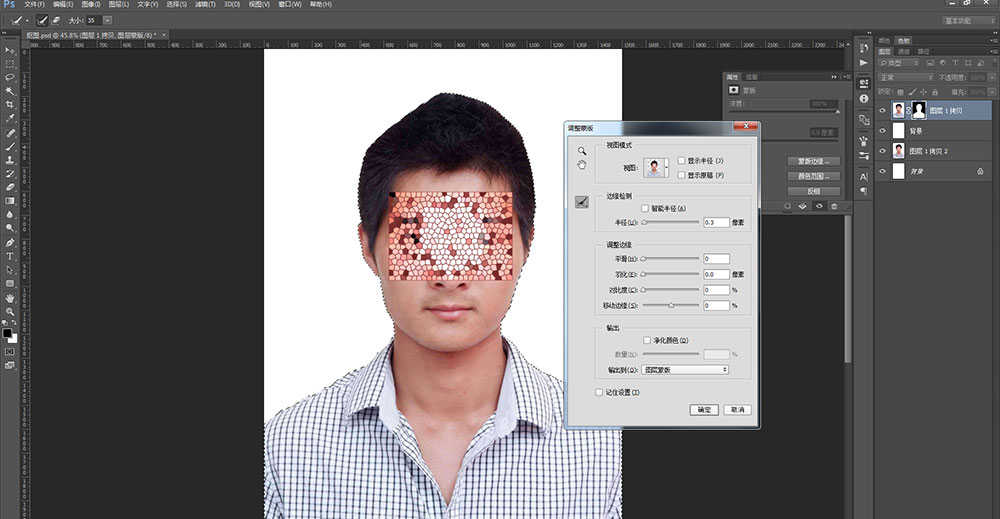Click the 移动边缘 (Shift Edge) slider handle
This screenshot has width=1000, height=519.
(671, 305)
